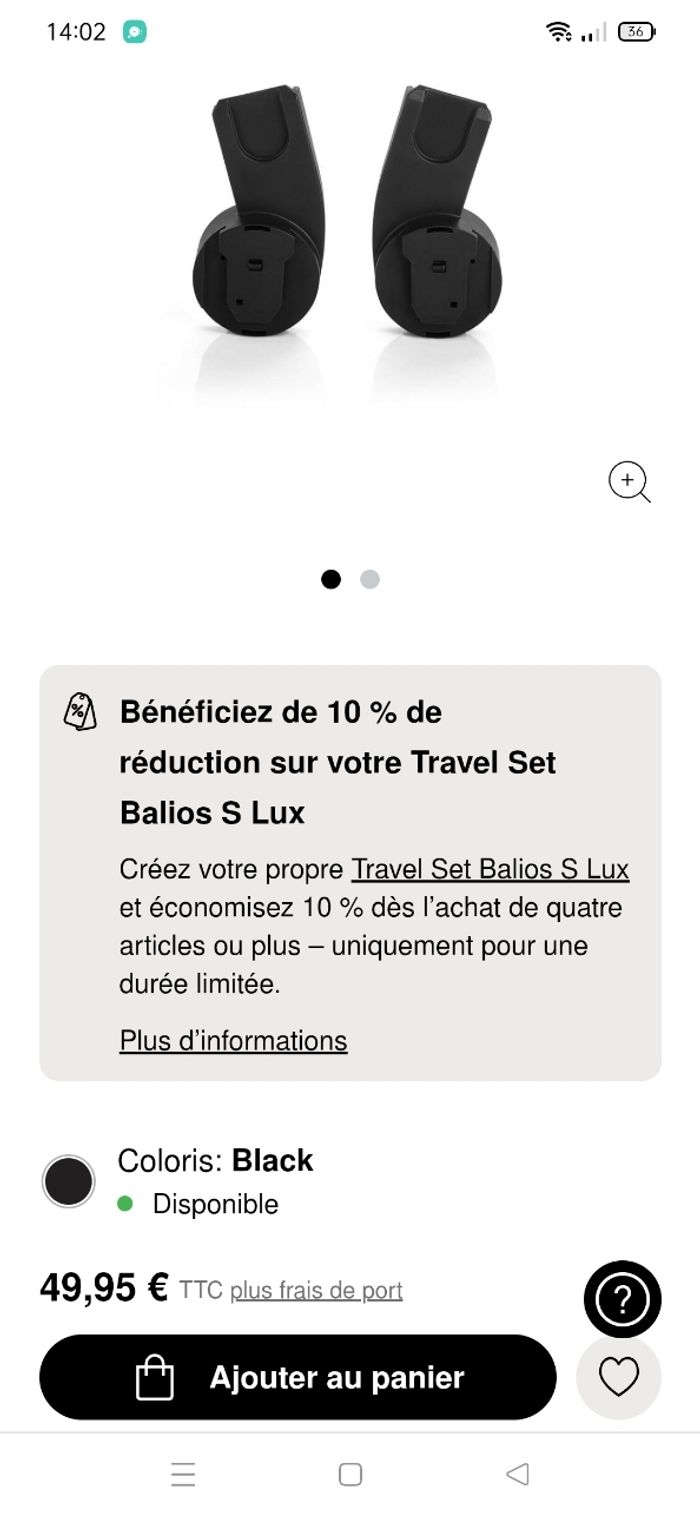
Task: Click the Ajouter au panier button
Action: 297,1378
